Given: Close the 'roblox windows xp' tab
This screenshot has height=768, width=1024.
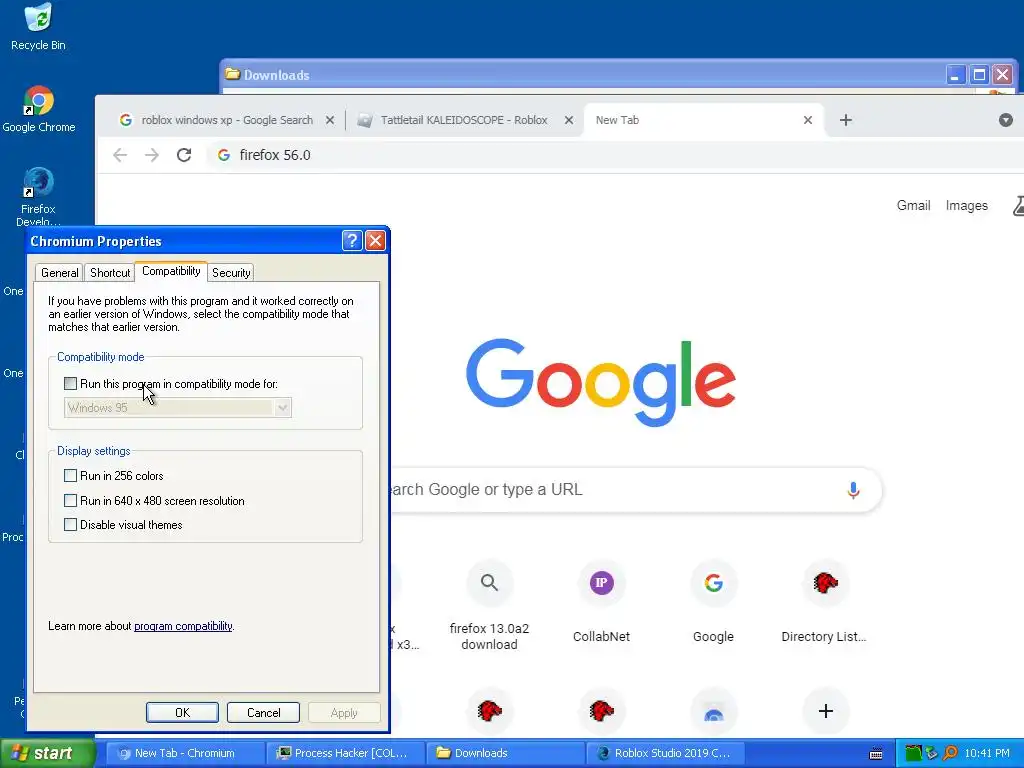Looking at the screenshot, I should (330, 120).
